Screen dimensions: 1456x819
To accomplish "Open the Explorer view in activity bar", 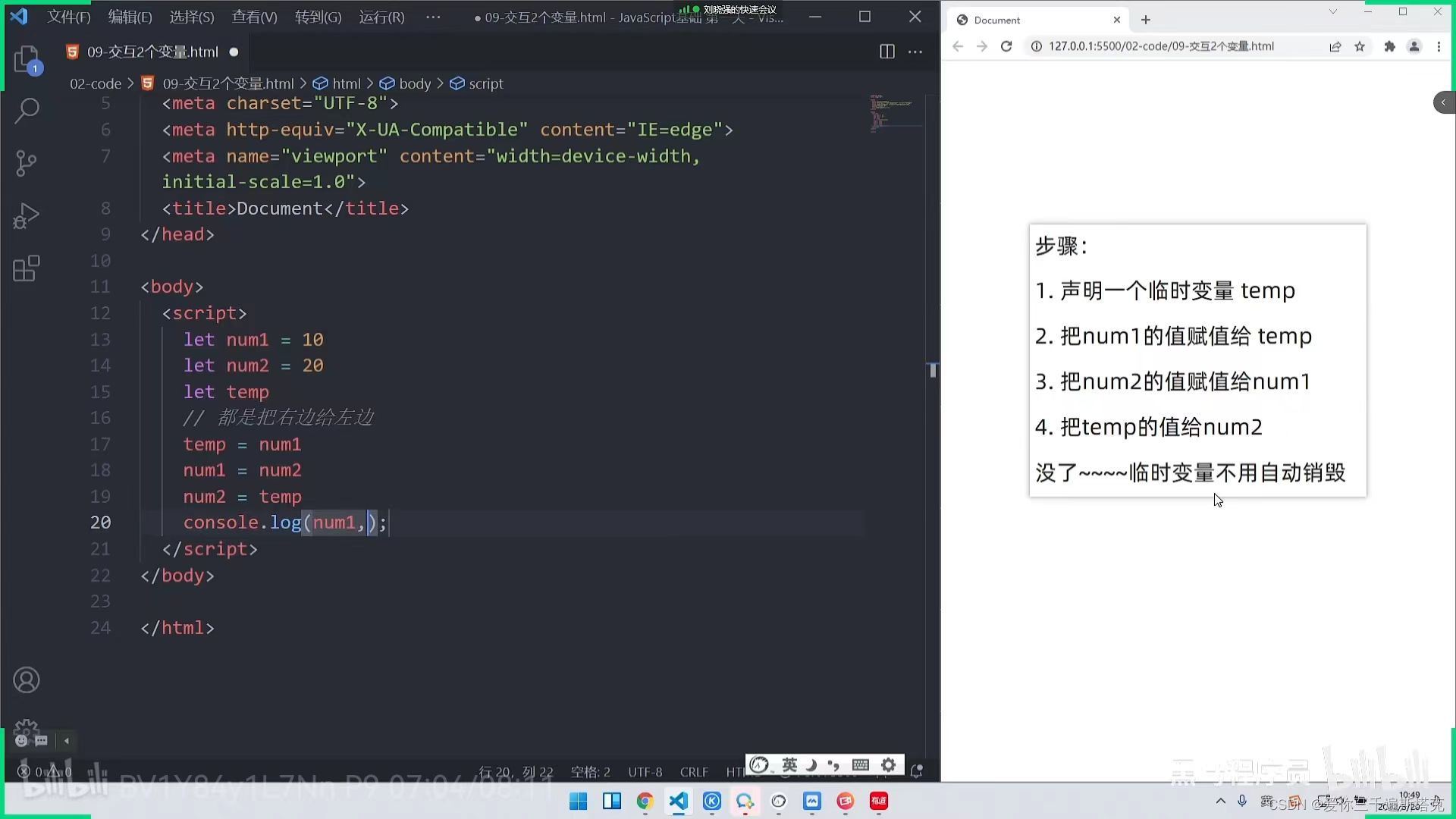I will (27, 59).
